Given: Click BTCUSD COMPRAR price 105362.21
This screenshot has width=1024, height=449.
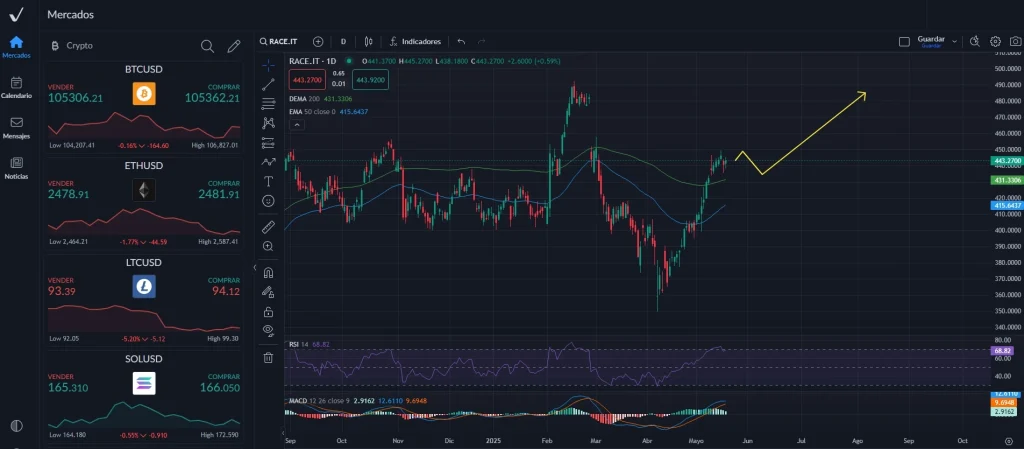Looking at the screenshot, I should pos(212,98).
